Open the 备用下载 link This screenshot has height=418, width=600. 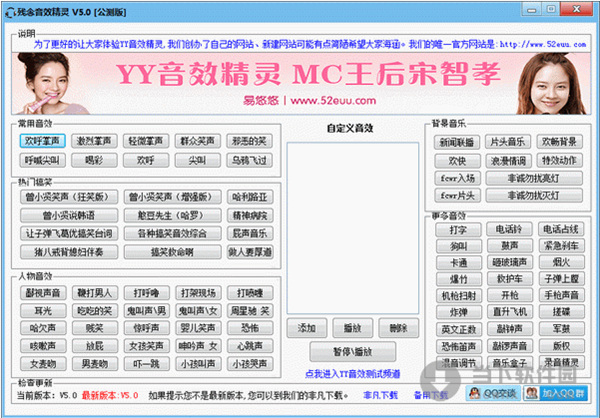coord(431,395)
